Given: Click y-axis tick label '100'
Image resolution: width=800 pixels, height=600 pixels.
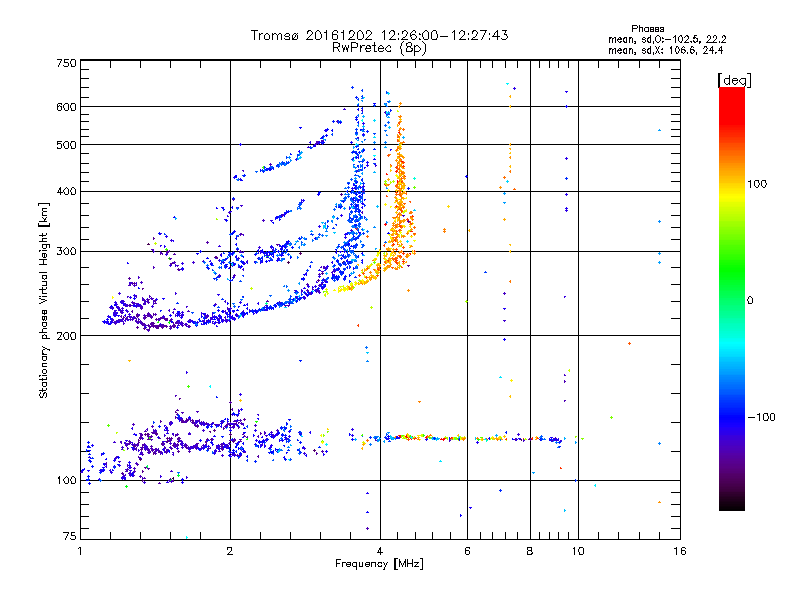Looking at the screenshot, I should (x=66, y=481).
